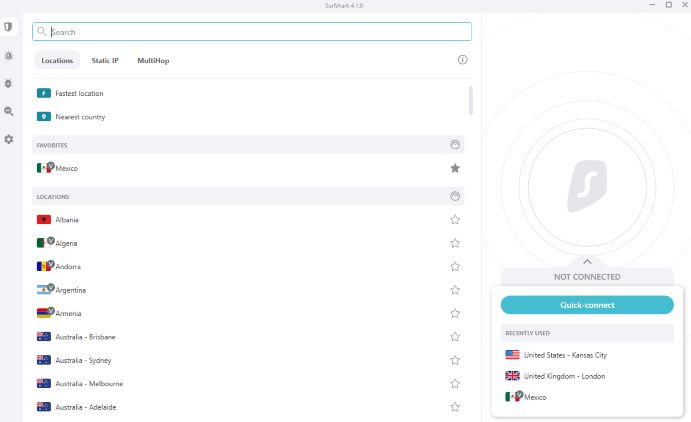Image resolution: width=691 pixels, height=422 pixels.
Task: Favorite Albania with its star
Action: click(455, 219)
